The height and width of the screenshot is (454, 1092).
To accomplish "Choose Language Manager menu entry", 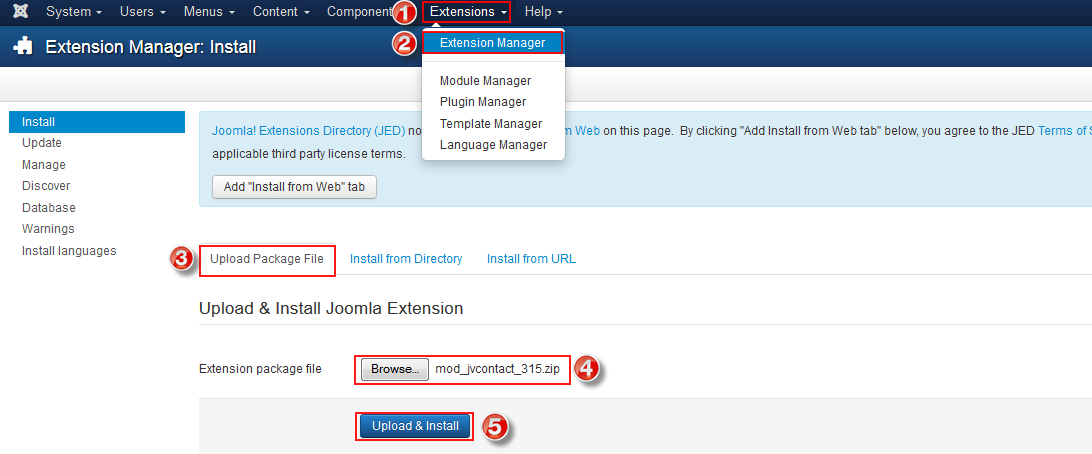I will 493,145.
